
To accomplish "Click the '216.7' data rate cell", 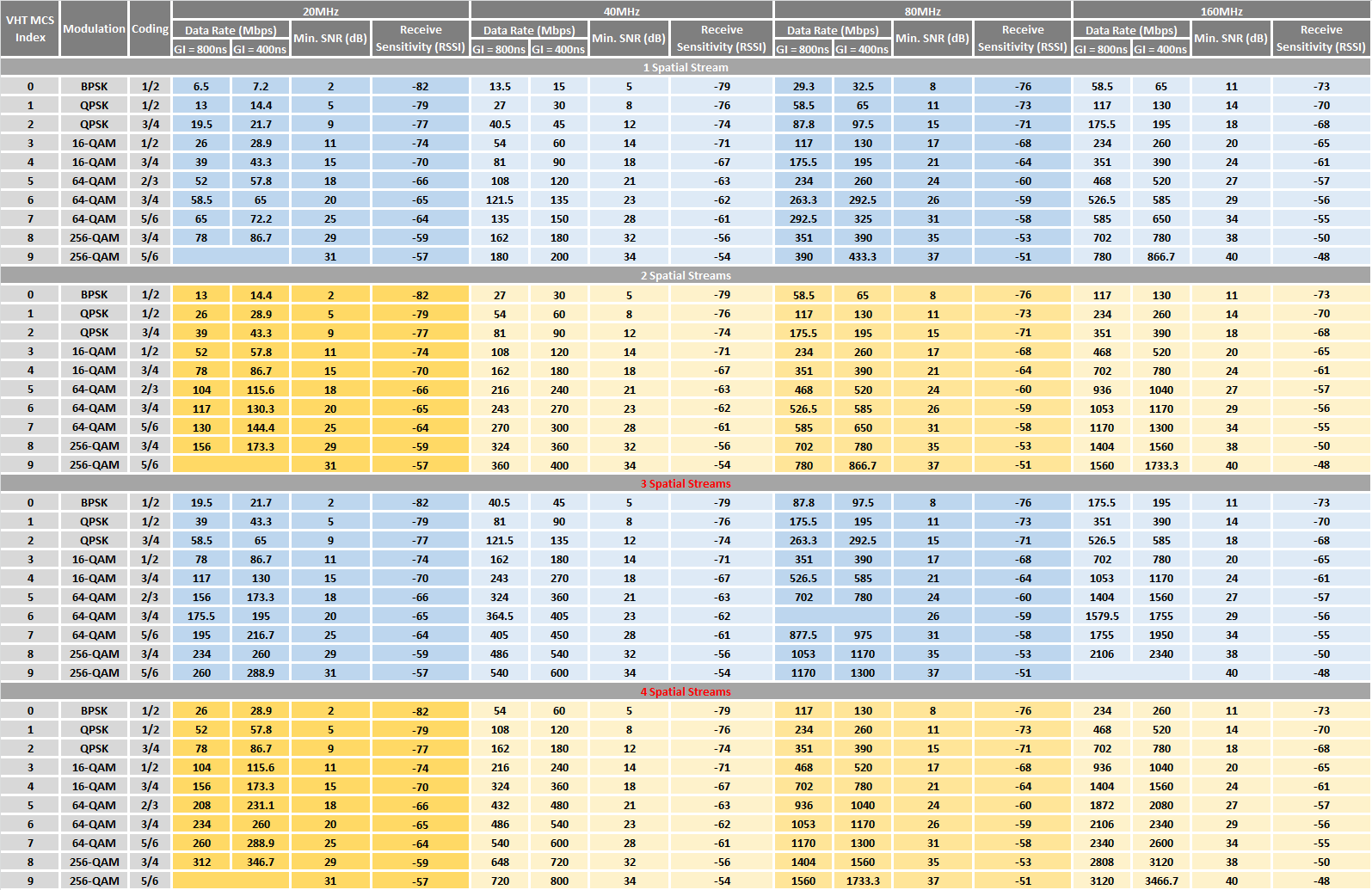I will 261,635.
